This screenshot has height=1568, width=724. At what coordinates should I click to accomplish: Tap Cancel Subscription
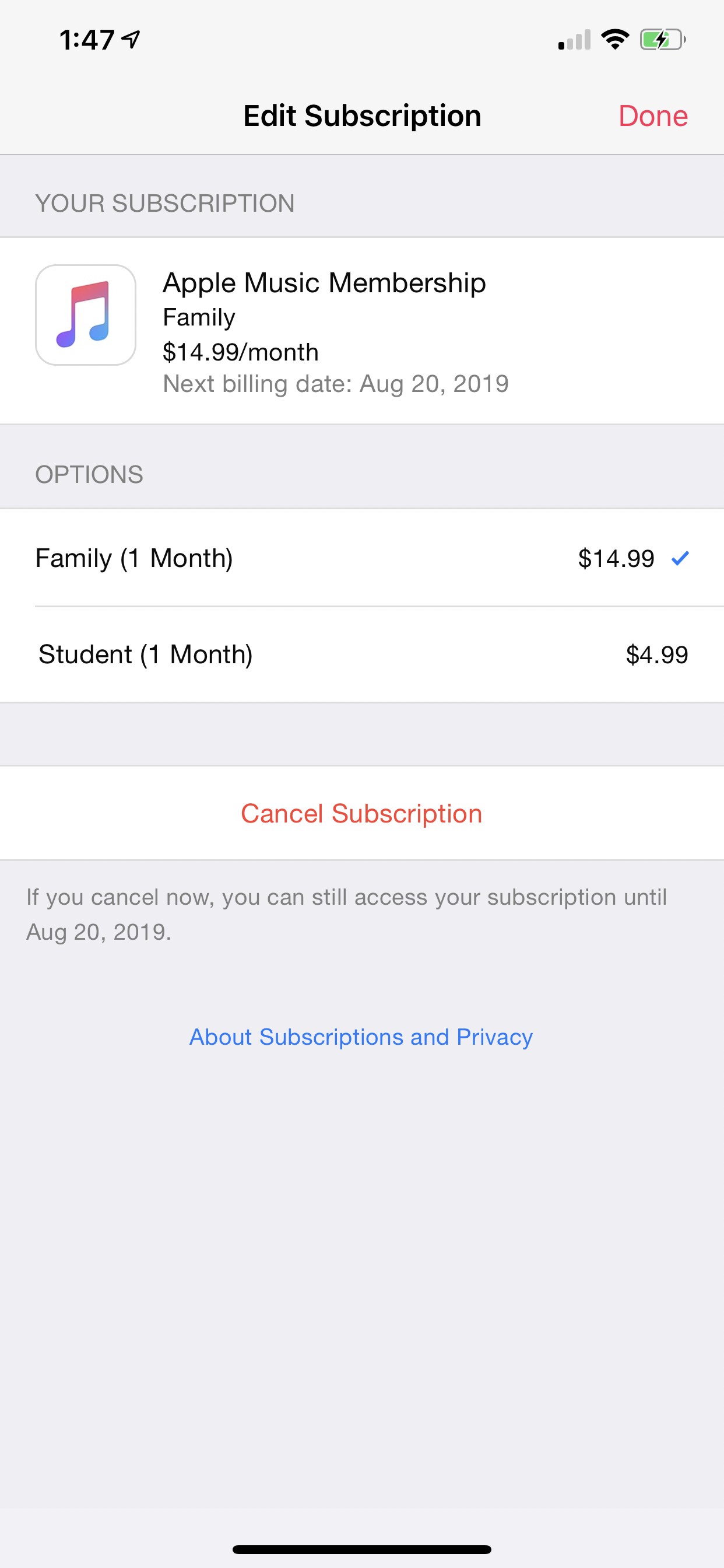click(361, 813)
